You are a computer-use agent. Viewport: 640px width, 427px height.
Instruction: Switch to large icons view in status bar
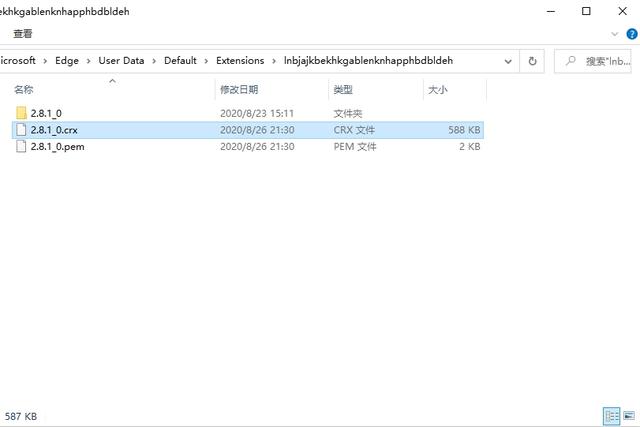click(629, 416)
